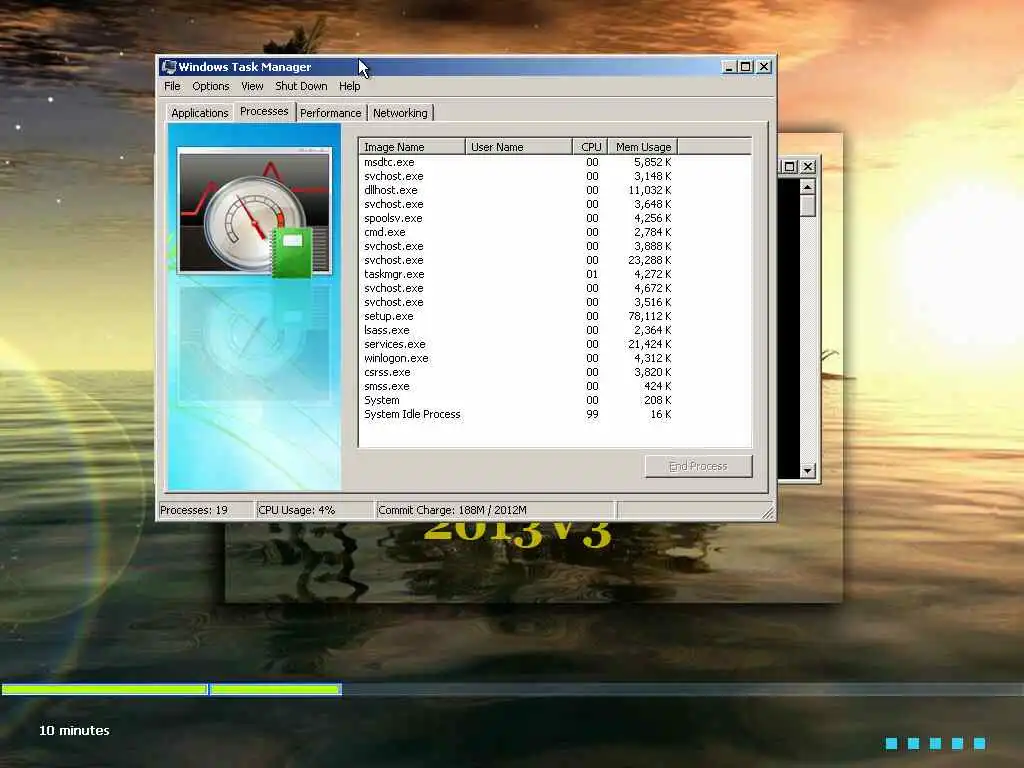Screen dimensions: 1024x768
Task: Select the spoolsv.exe process
Action: 392,218
